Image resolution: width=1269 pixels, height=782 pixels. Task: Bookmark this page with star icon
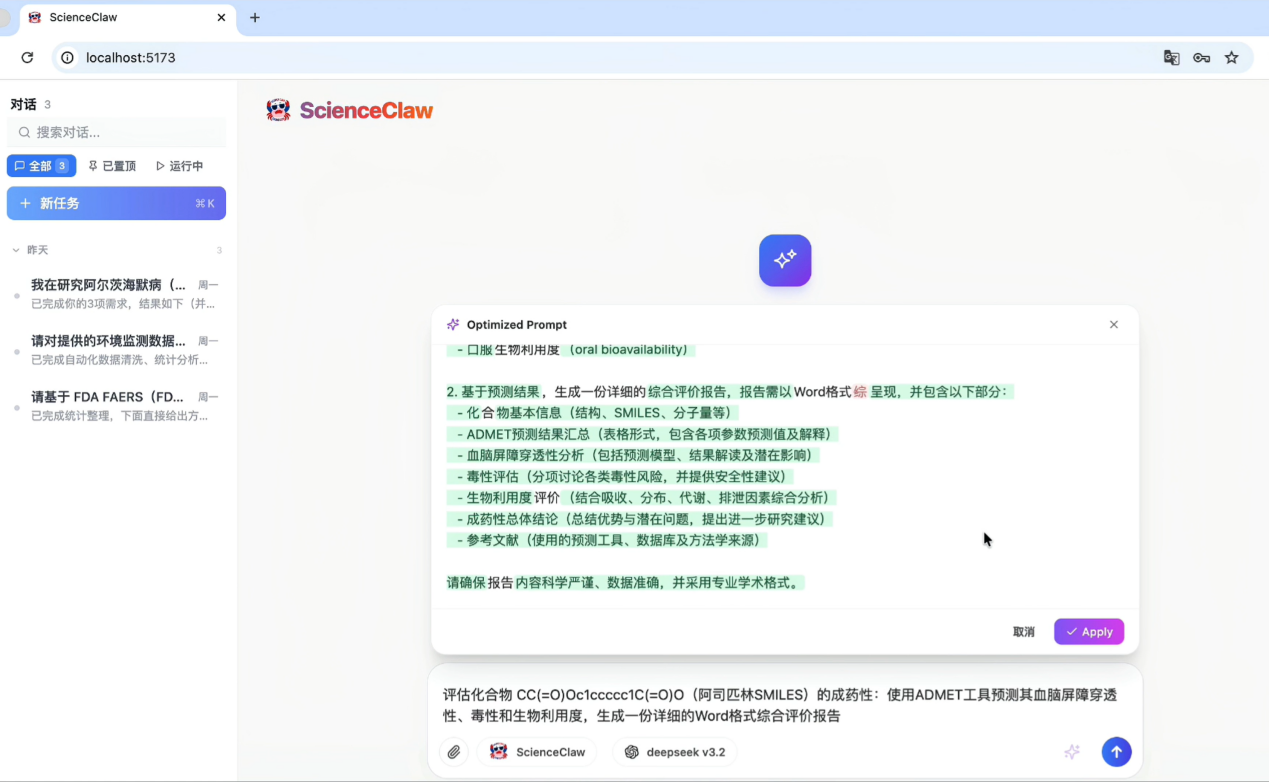pos(1232,58)
